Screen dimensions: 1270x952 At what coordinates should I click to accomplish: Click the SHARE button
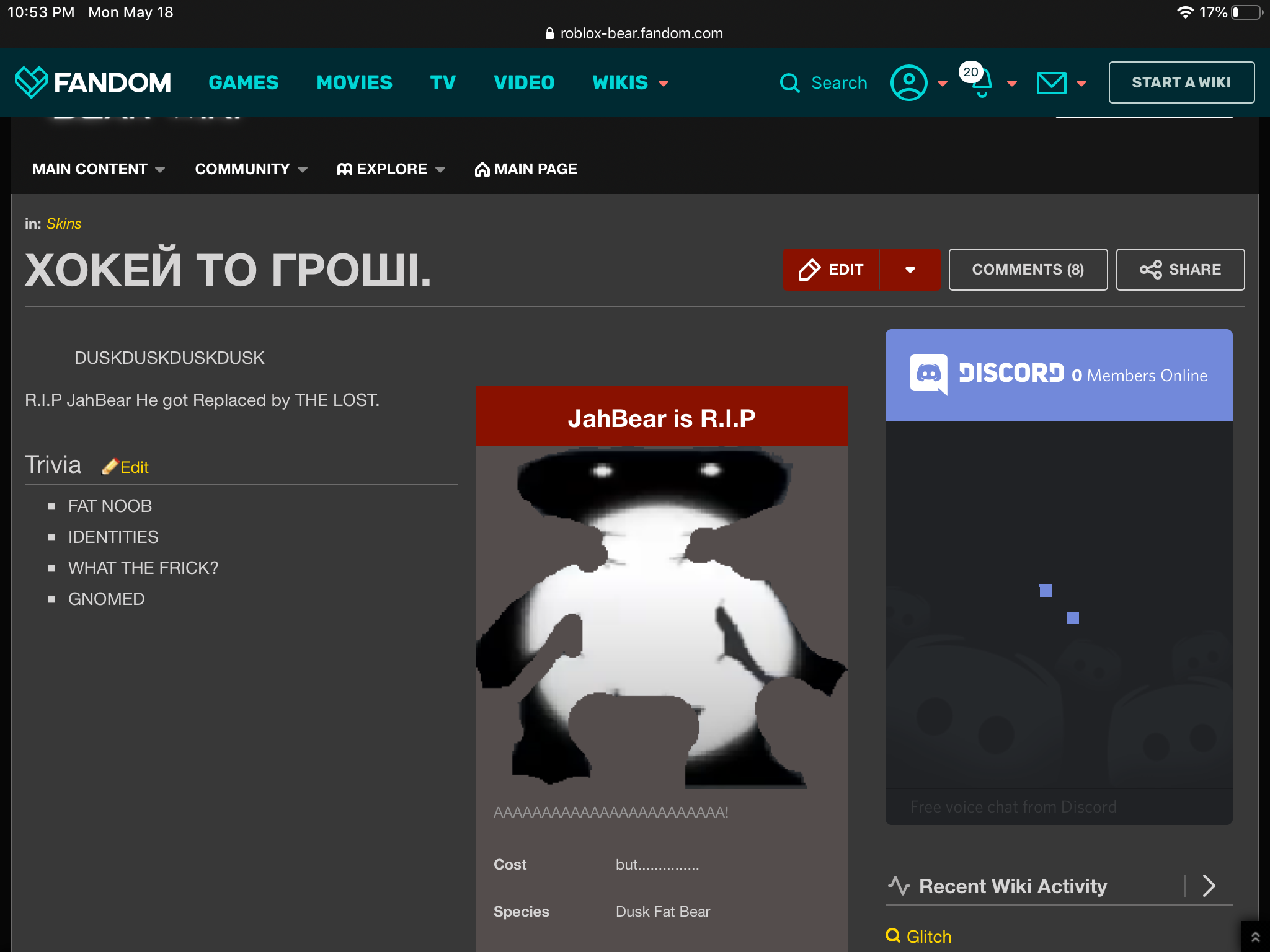[x=1180, y=270]
